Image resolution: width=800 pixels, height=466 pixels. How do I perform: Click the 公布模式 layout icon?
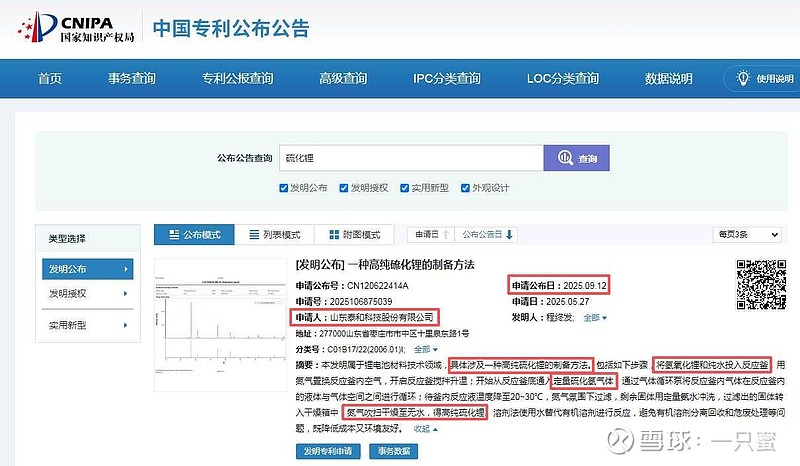174,234
